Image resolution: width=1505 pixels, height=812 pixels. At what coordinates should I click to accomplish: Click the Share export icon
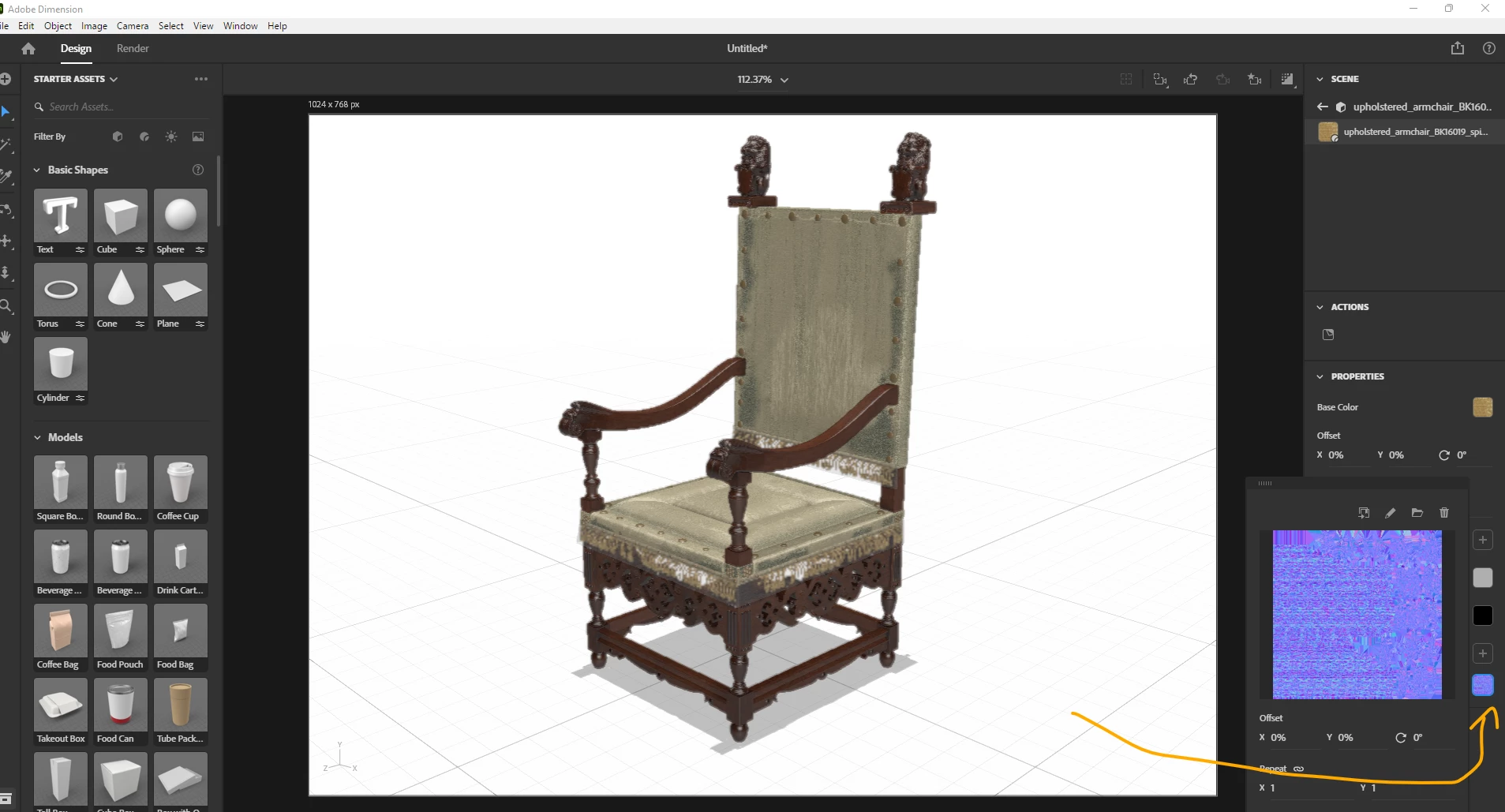[x=1458, y=48]
